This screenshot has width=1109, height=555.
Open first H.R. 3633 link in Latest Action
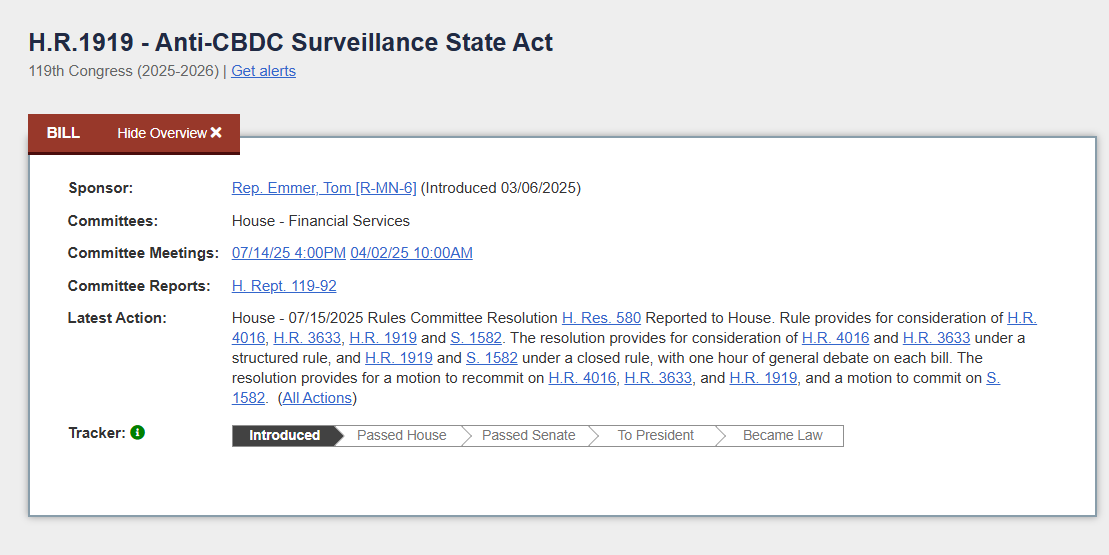point(307,338)
